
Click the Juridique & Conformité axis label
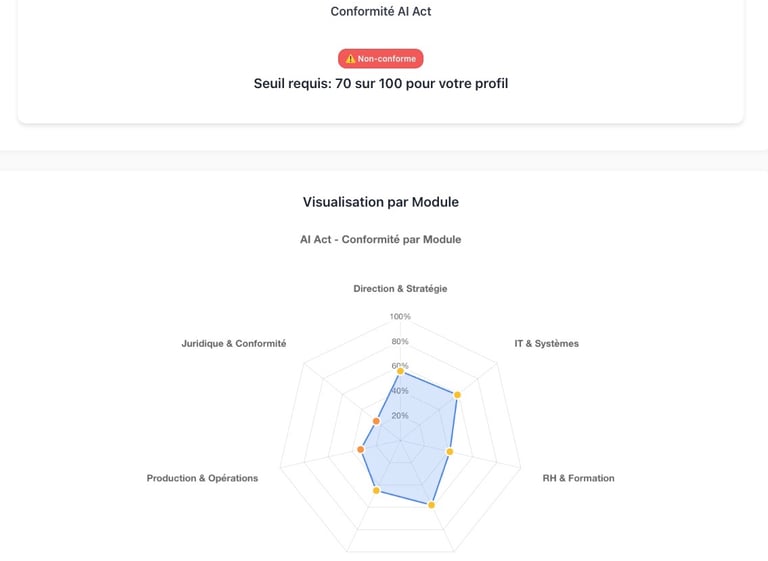[x=233, y=344]
